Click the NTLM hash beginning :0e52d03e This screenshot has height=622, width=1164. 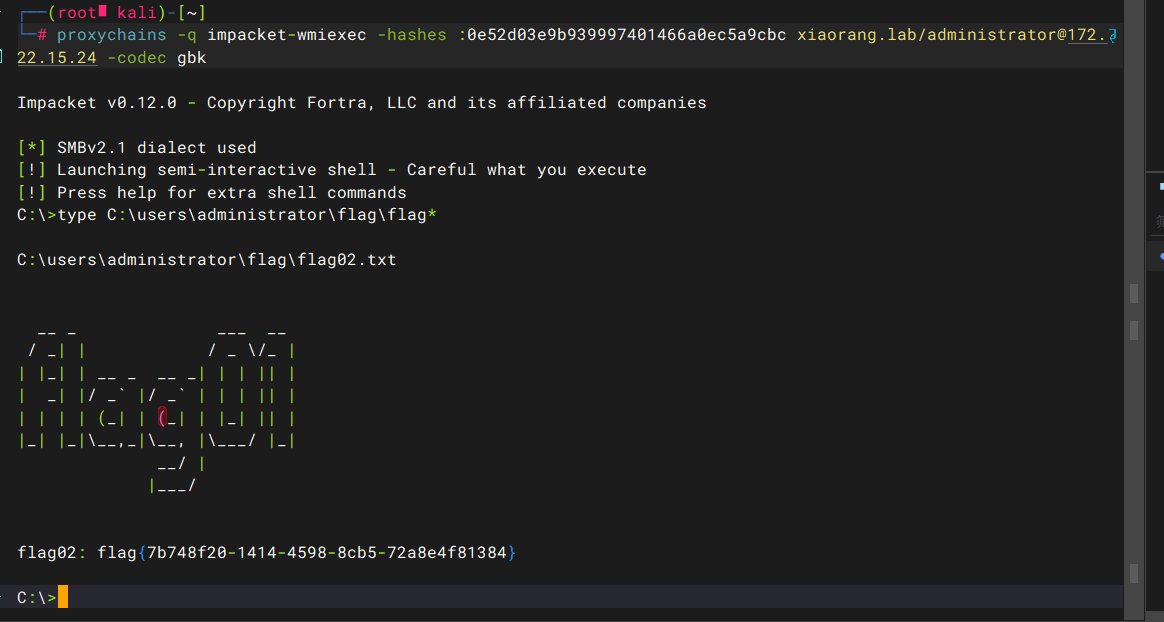(622, 35)
